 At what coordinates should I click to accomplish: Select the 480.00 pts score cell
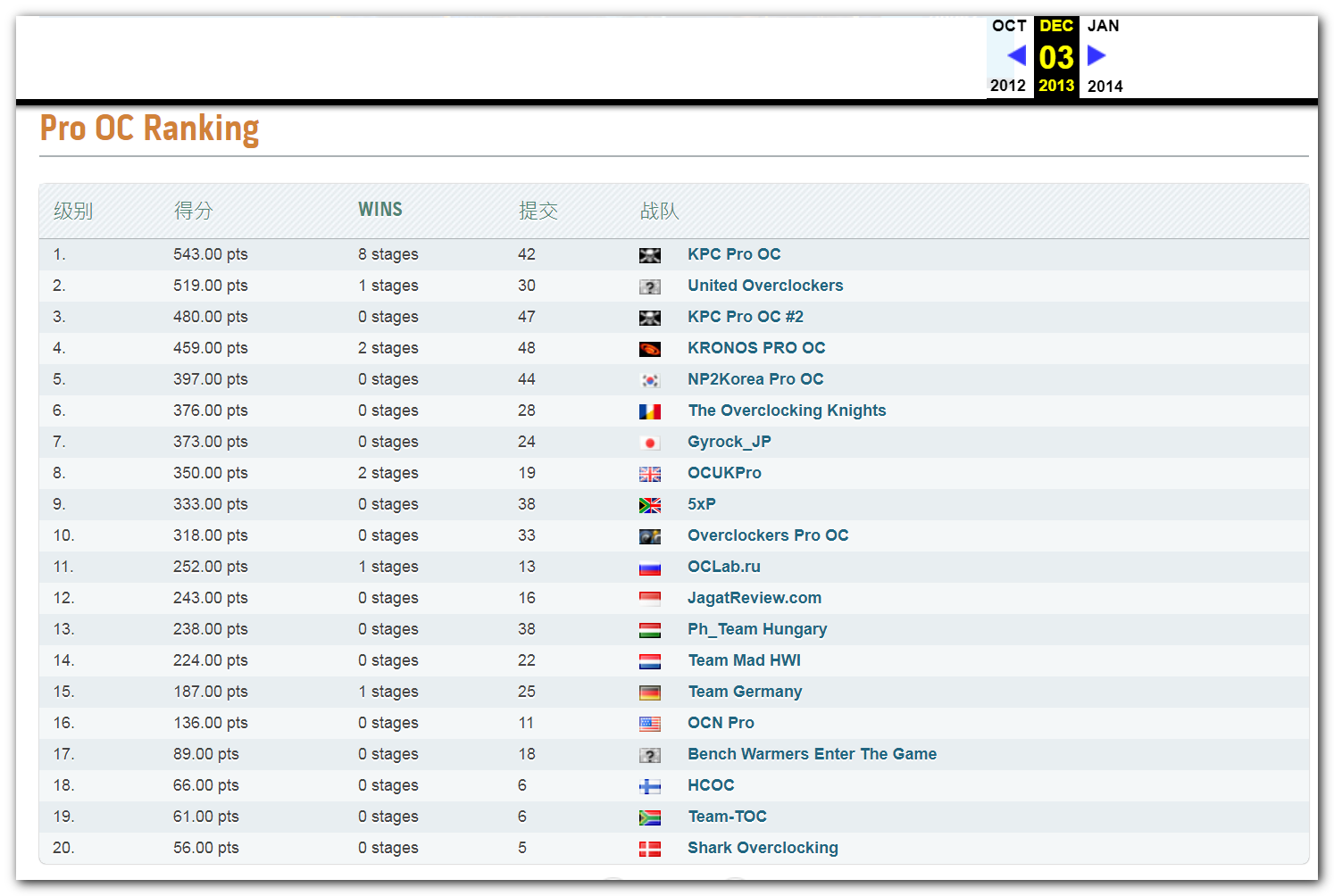pos(211,317)
